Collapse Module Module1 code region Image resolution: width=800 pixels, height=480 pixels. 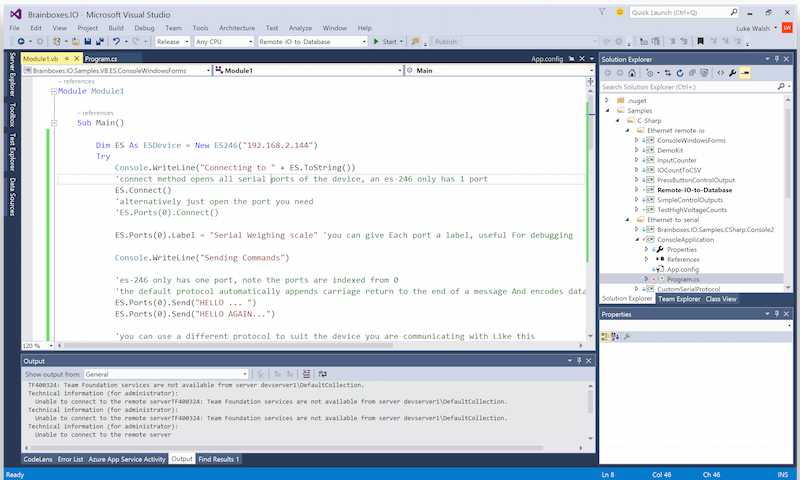[x=54, y=91]
